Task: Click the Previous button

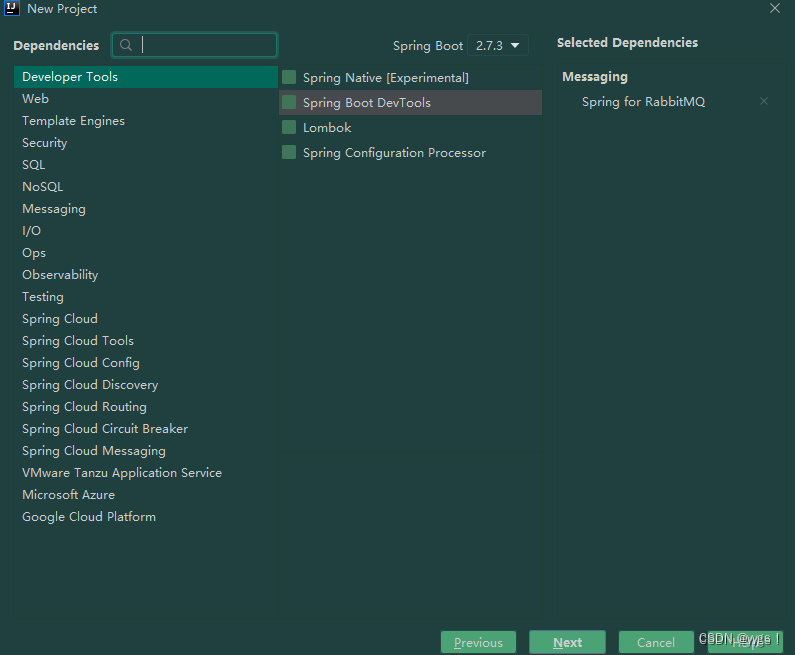Action: (x=478, y=642)
